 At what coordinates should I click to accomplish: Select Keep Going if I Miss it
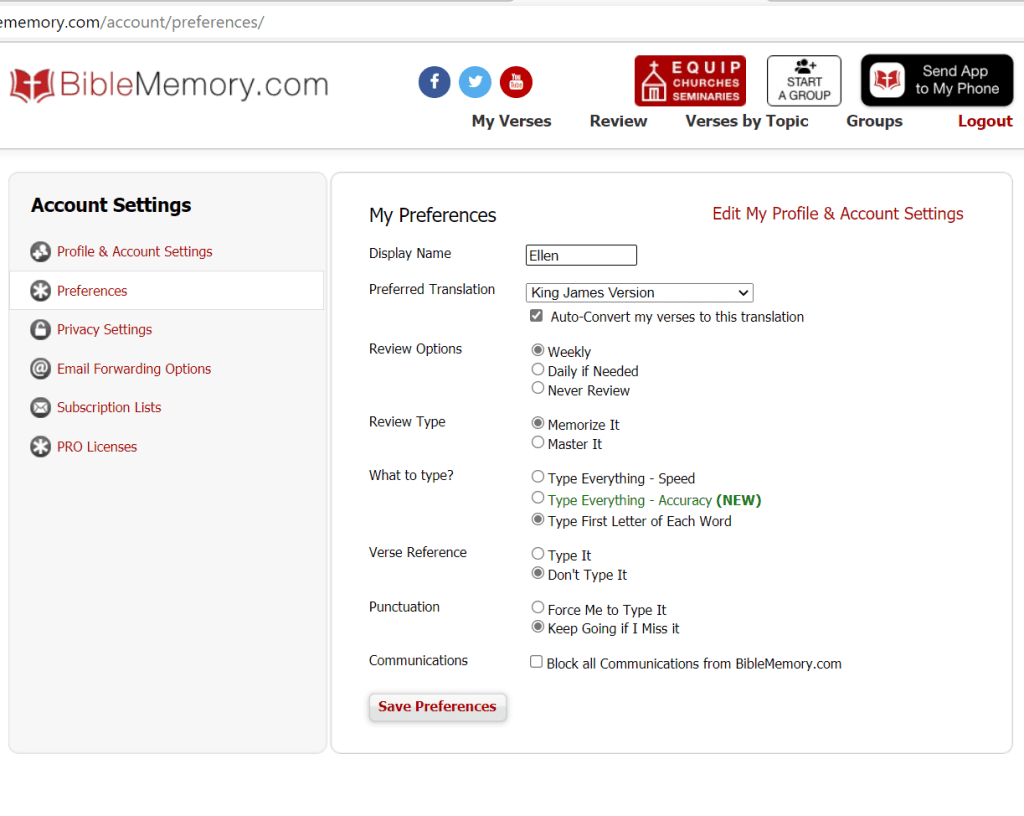click(x=537, y=627)
